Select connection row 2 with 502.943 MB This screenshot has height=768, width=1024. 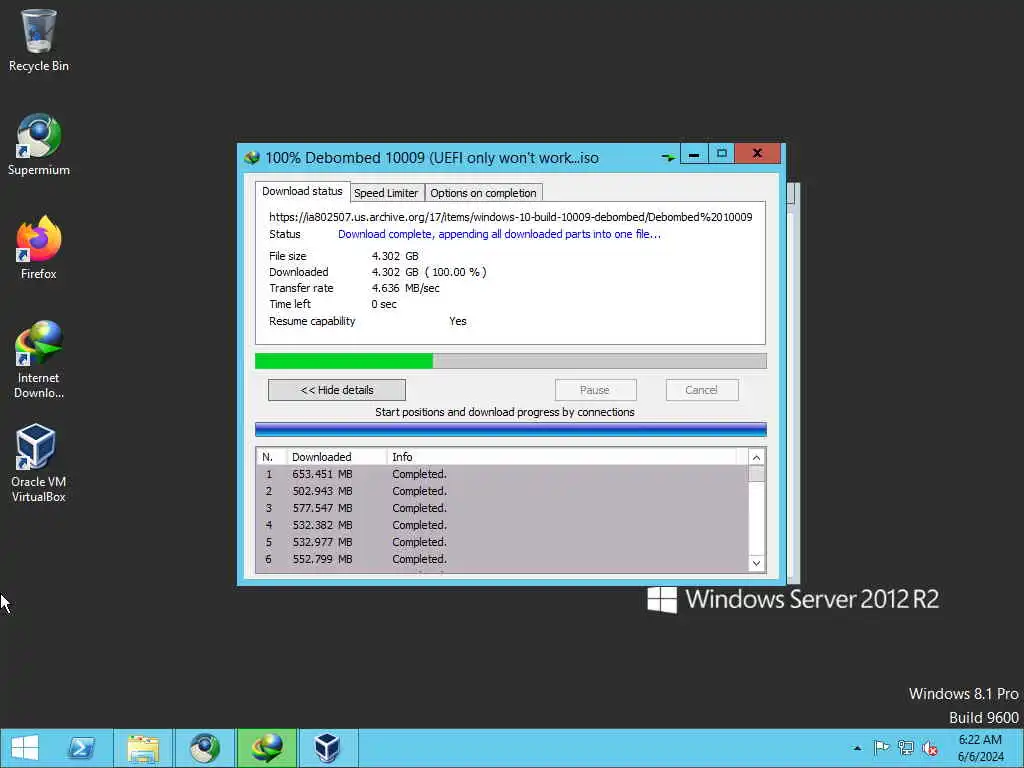point(502,491)
